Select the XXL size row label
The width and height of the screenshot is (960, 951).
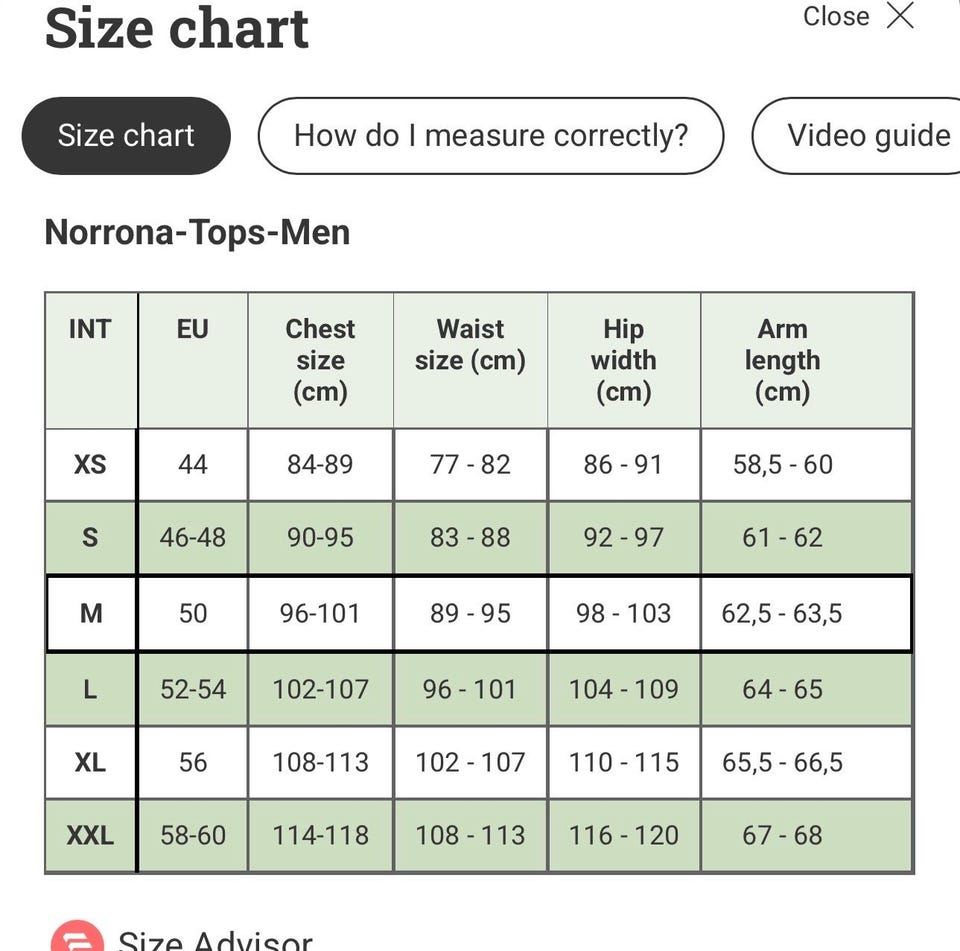90,835
